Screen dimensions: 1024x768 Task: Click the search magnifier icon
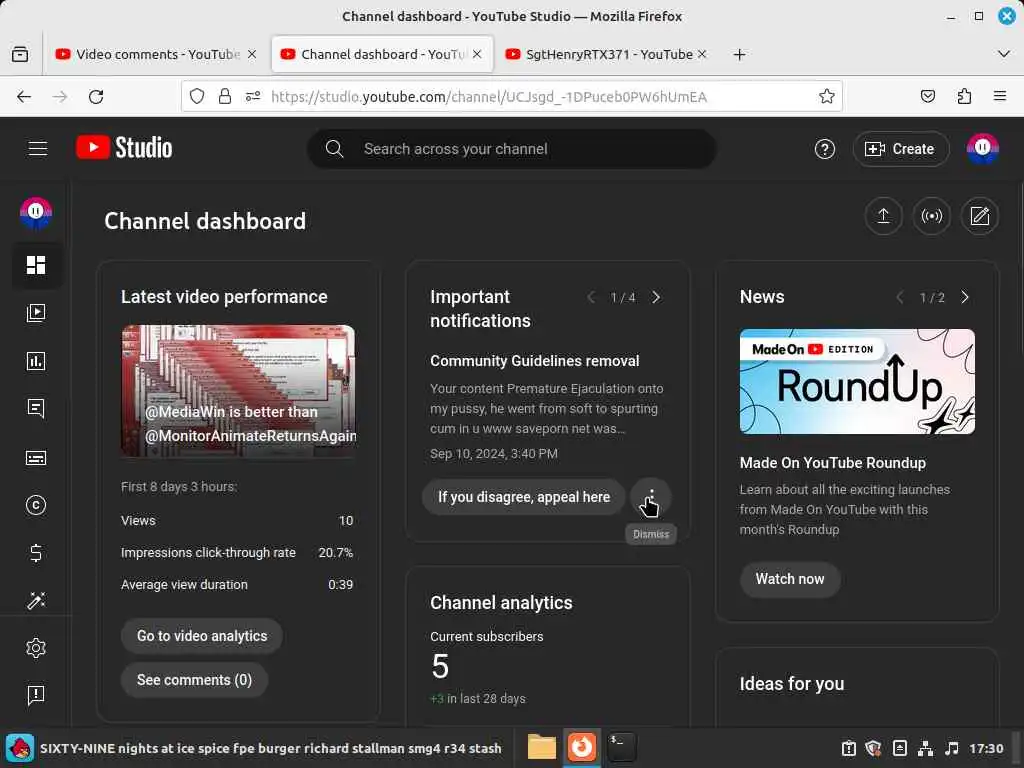tap(334, 149)
